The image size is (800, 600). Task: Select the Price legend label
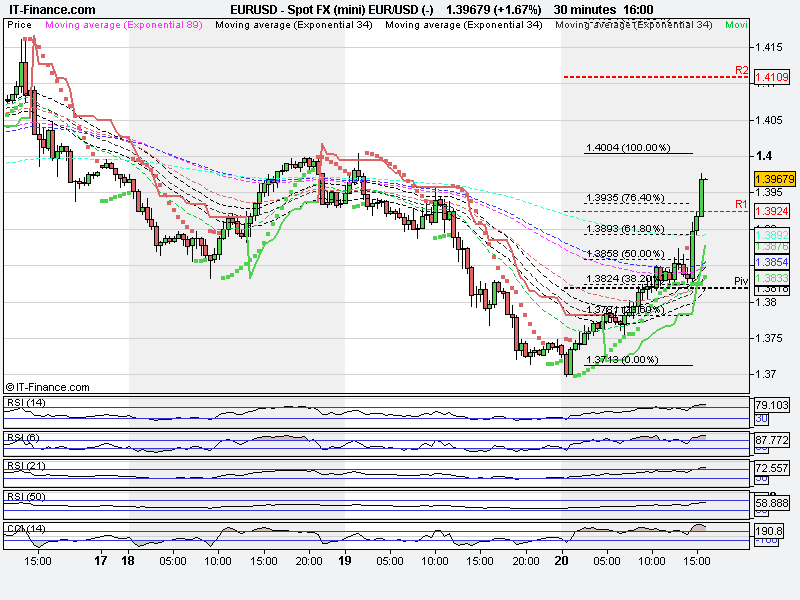point(19,24)
